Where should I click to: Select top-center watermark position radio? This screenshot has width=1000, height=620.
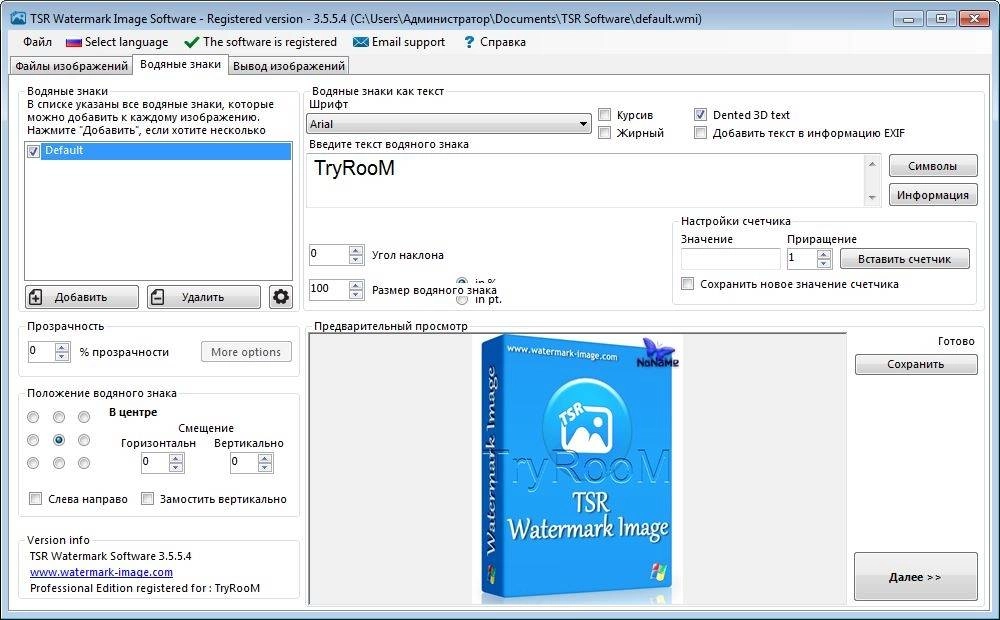(x=59, y=417)
